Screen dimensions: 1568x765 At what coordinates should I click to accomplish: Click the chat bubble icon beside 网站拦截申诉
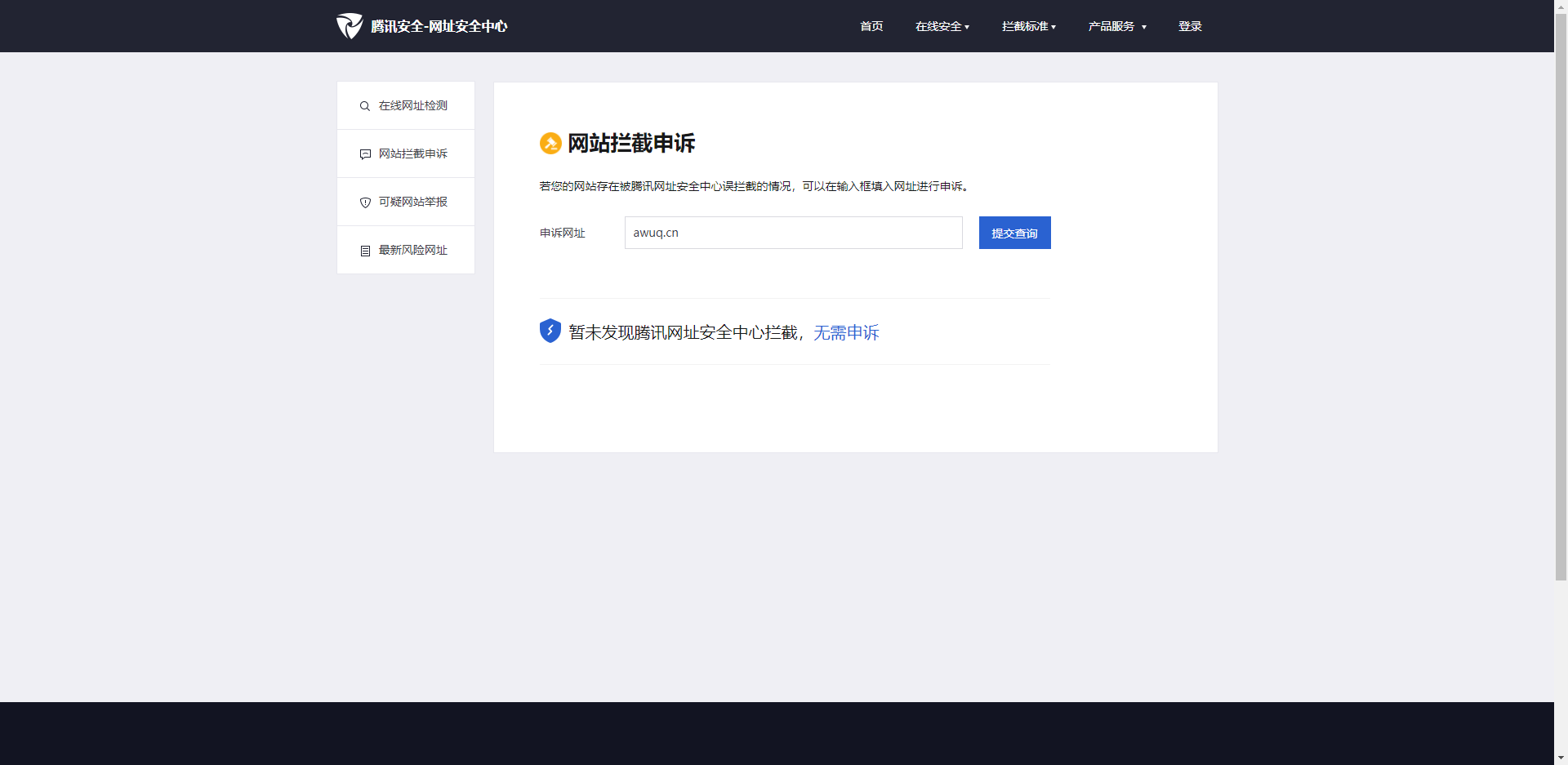point(365,154)
